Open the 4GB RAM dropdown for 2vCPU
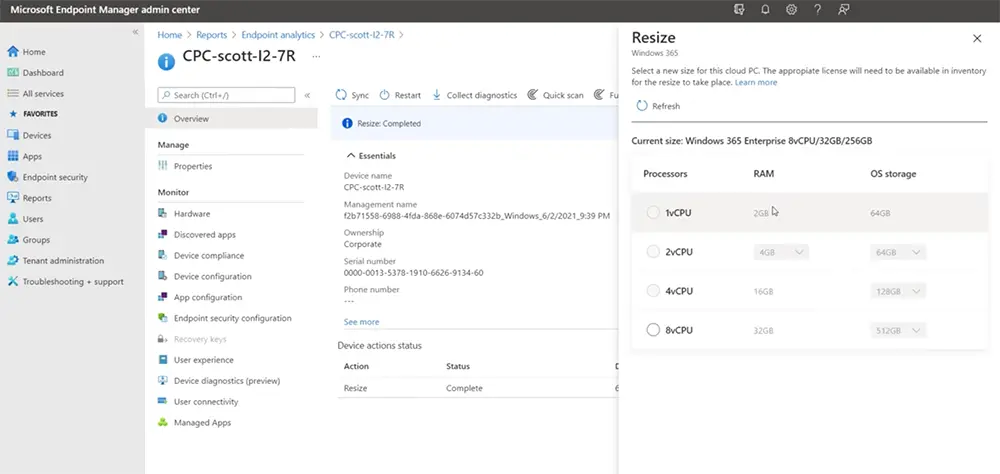 [781, 252]
